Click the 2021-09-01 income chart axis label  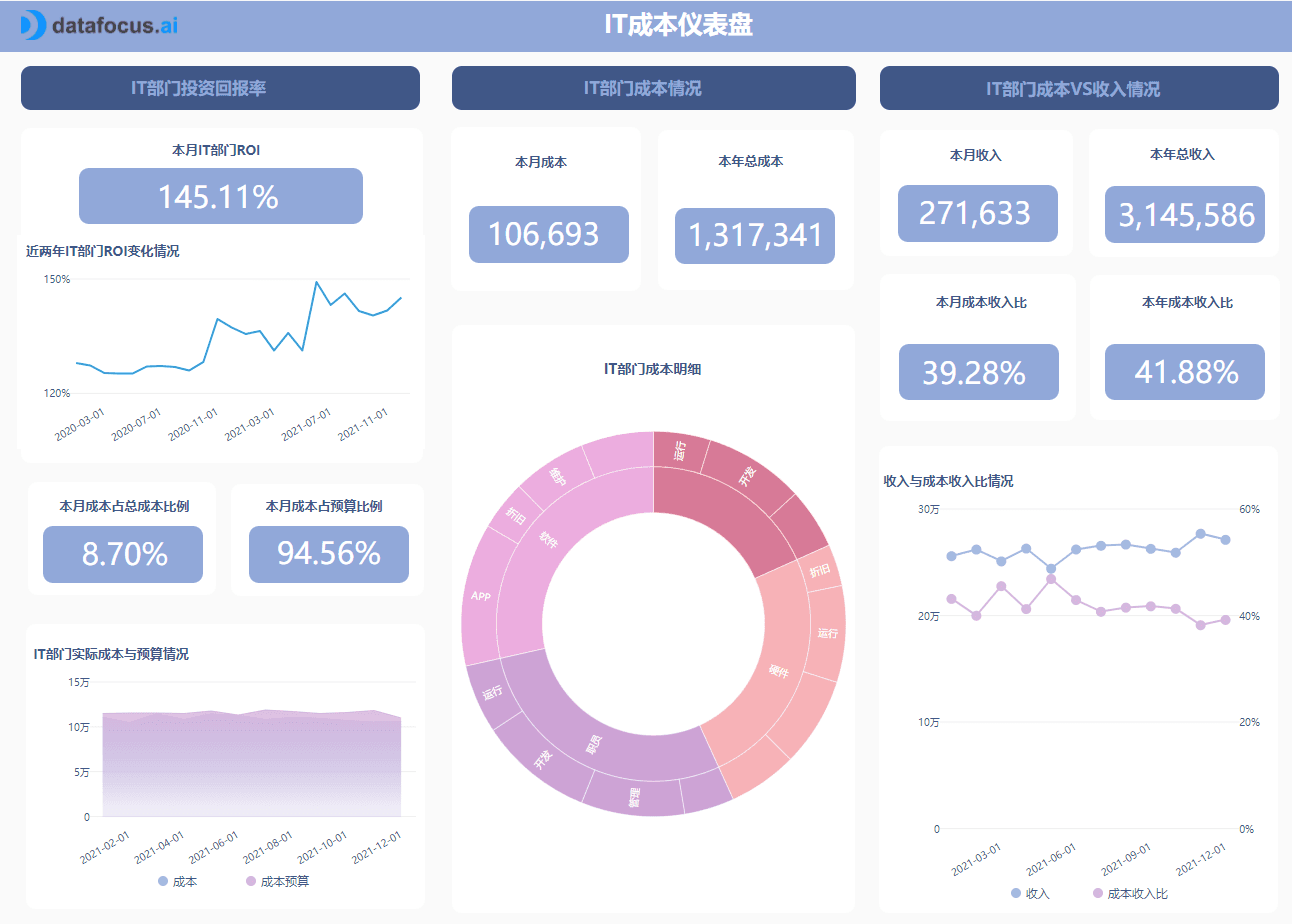pyautogui.click(x=1126, y=859)
